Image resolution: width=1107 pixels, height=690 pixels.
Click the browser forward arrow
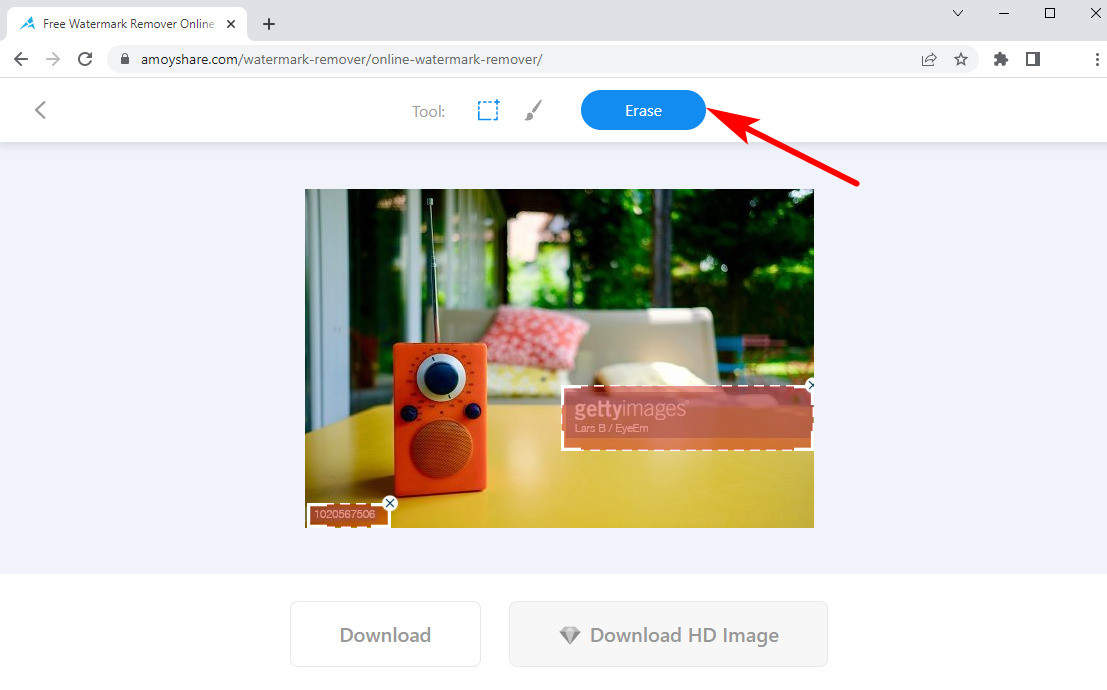pos(53,59)
